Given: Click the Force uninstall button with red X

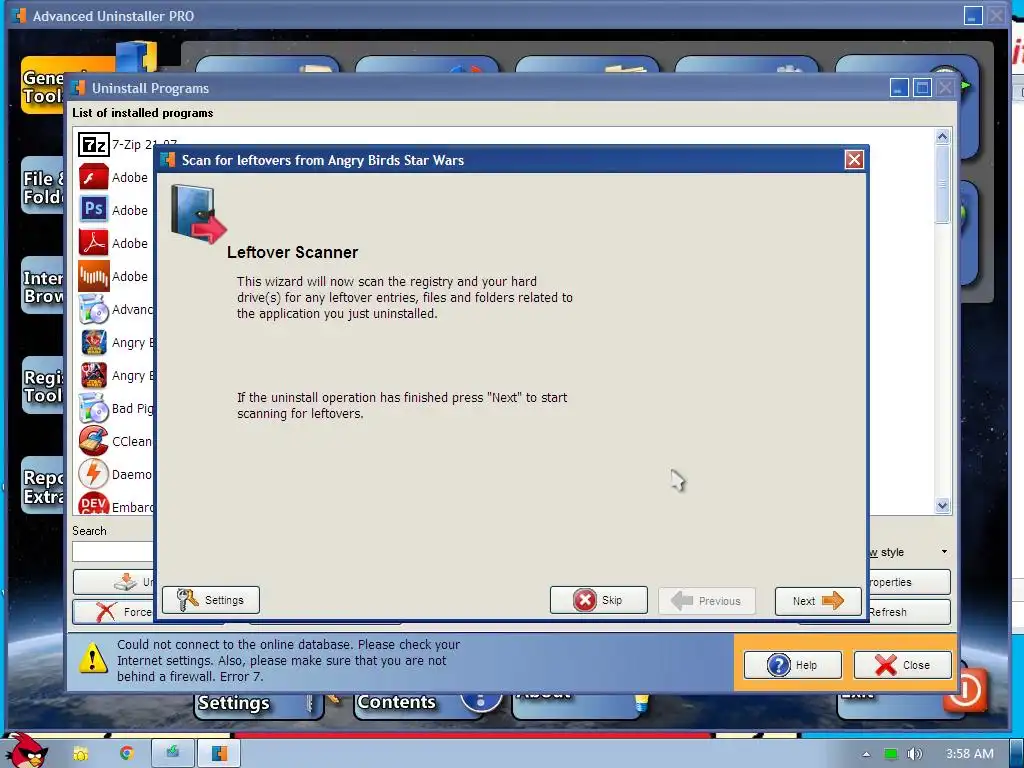Looking at the screenshot, I should (x=113, y=612).
